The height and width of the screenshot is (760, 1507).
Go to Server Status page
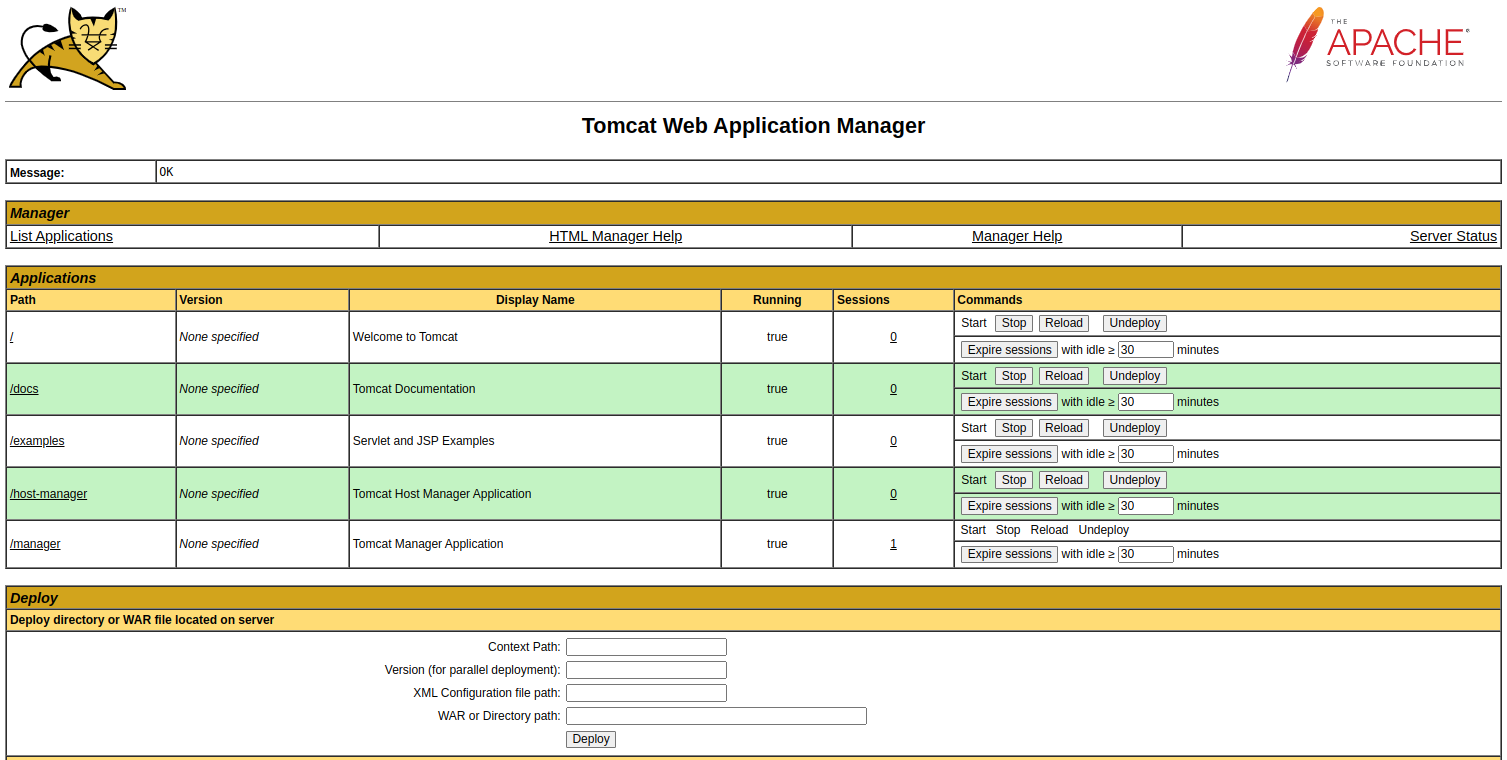coord(1452,236)
